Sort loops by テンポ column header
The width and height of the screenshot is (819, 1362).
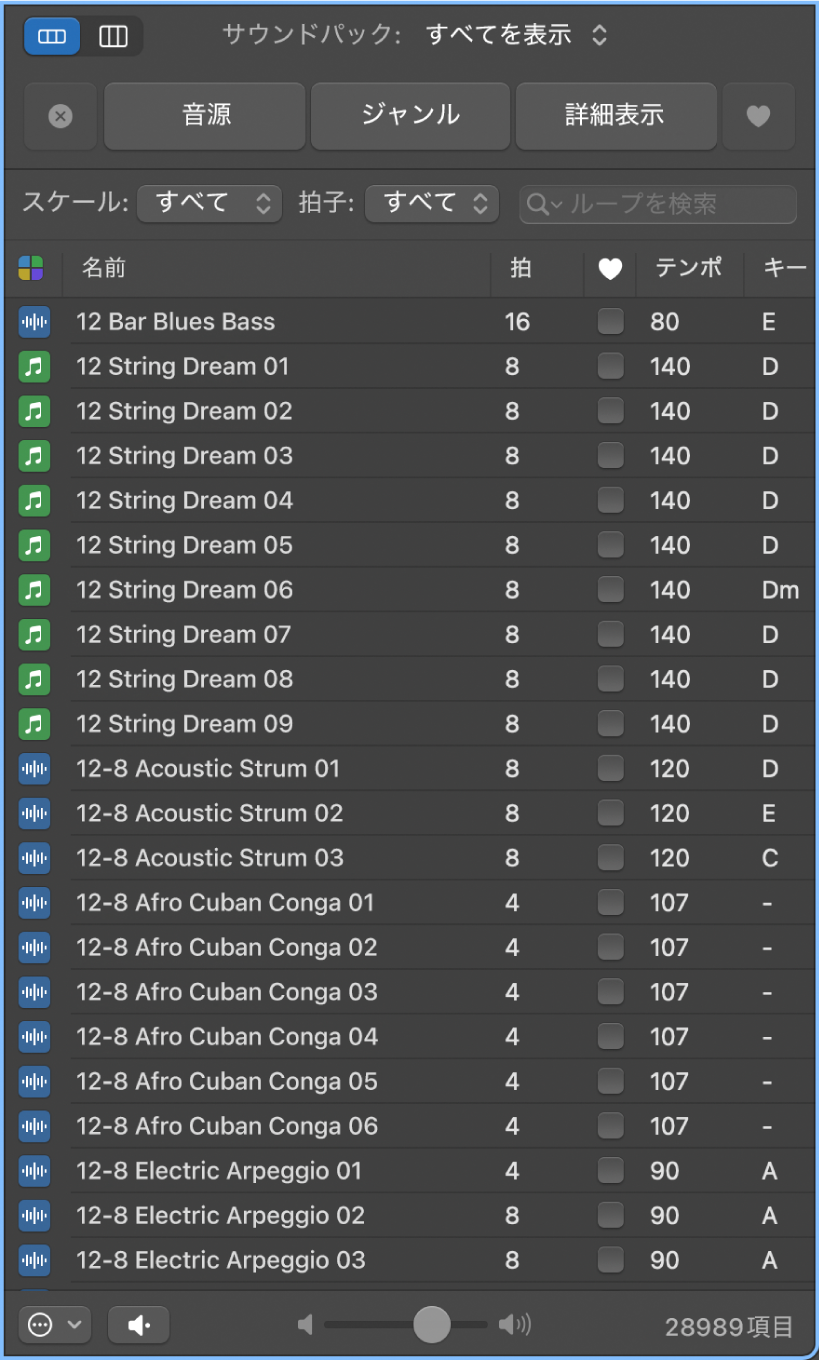tap(689, 268)
